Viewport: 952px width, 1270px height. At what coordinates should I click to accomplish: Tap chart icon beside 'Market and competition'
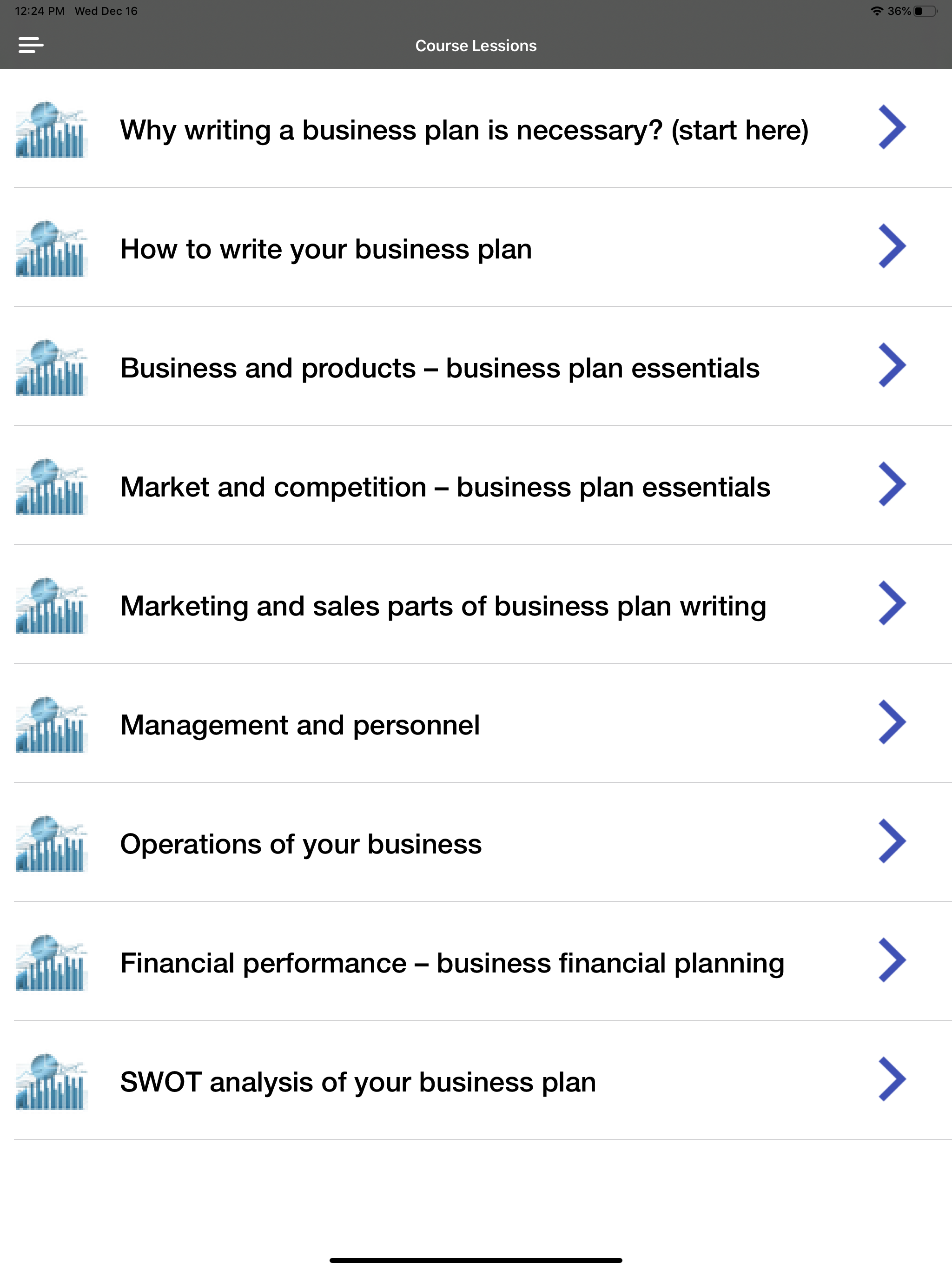coord(51,486)
